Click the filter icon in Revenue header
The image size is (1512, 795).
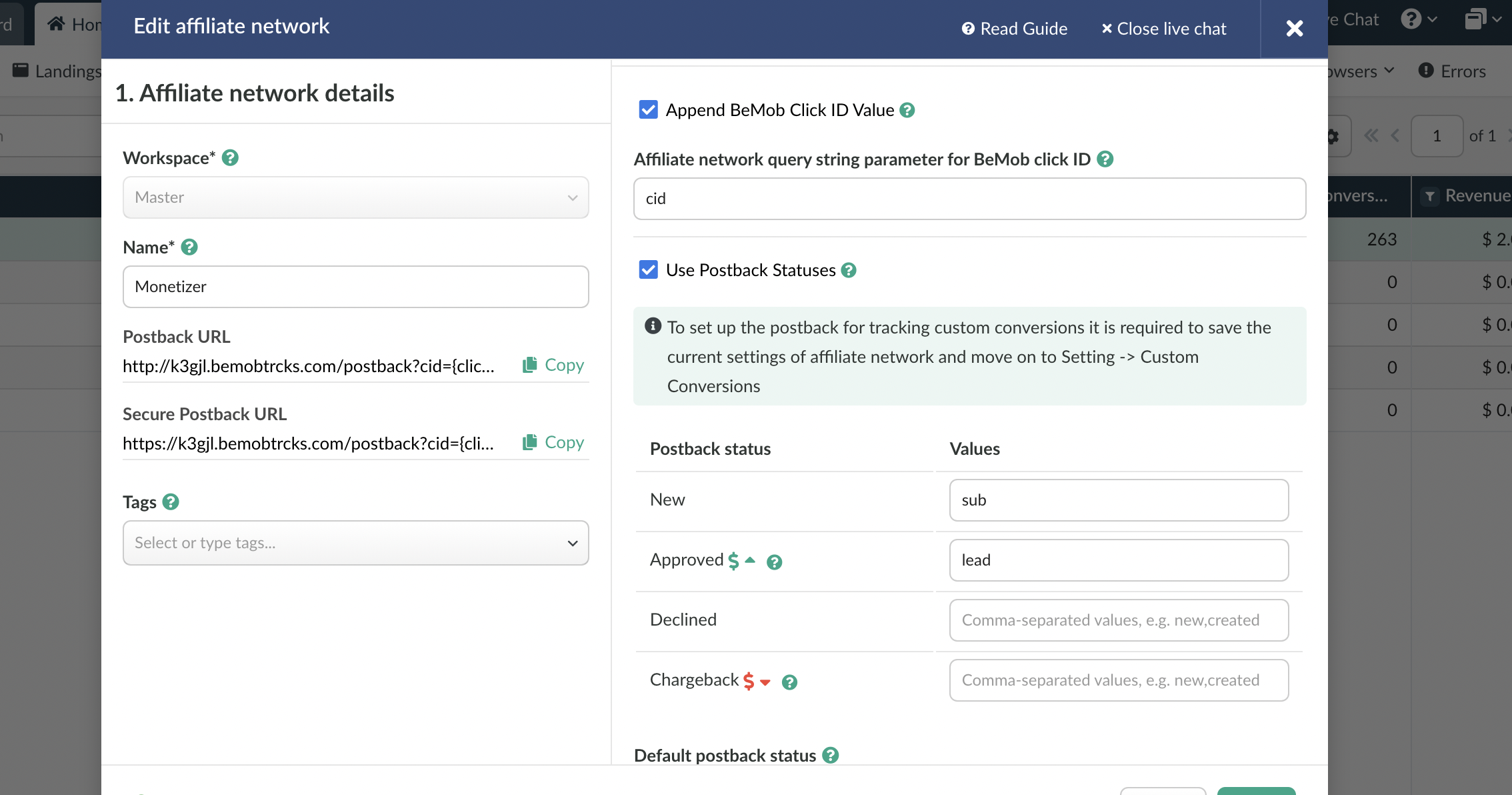tap(1429, 197)
